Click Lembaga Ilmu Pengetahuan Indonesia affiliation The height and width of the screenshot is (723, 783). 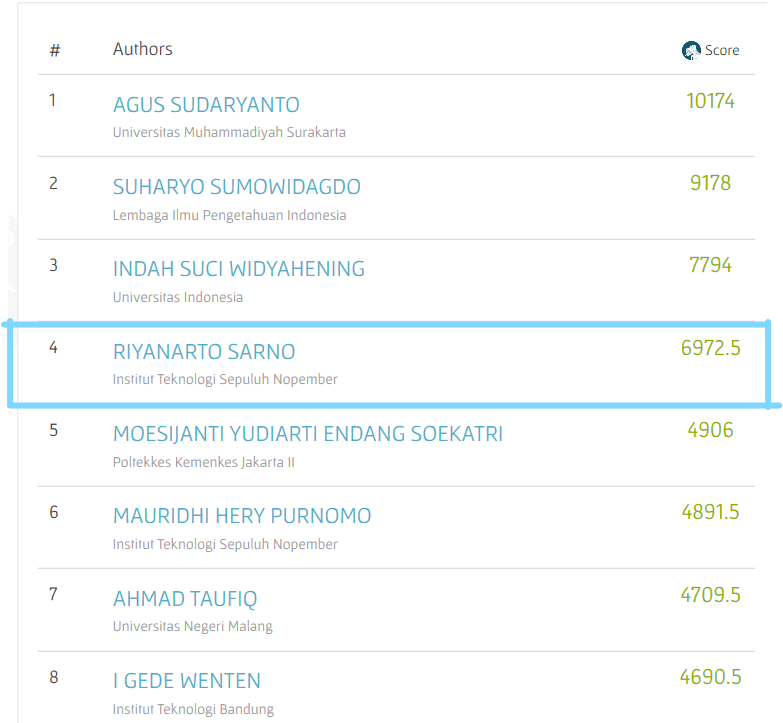(x=229, y=214)
